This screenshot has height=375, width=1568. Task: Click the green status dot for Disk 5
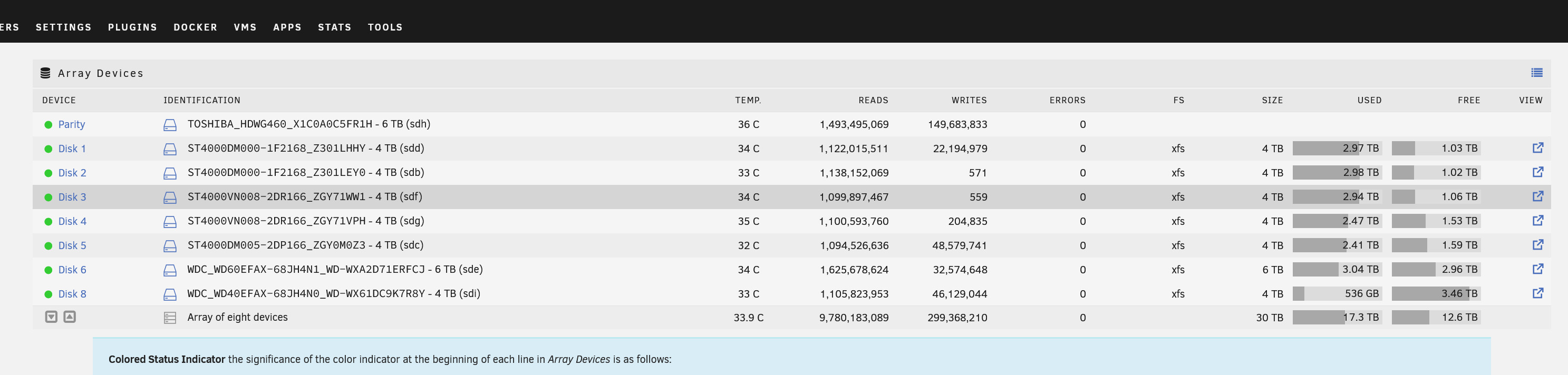48,246
